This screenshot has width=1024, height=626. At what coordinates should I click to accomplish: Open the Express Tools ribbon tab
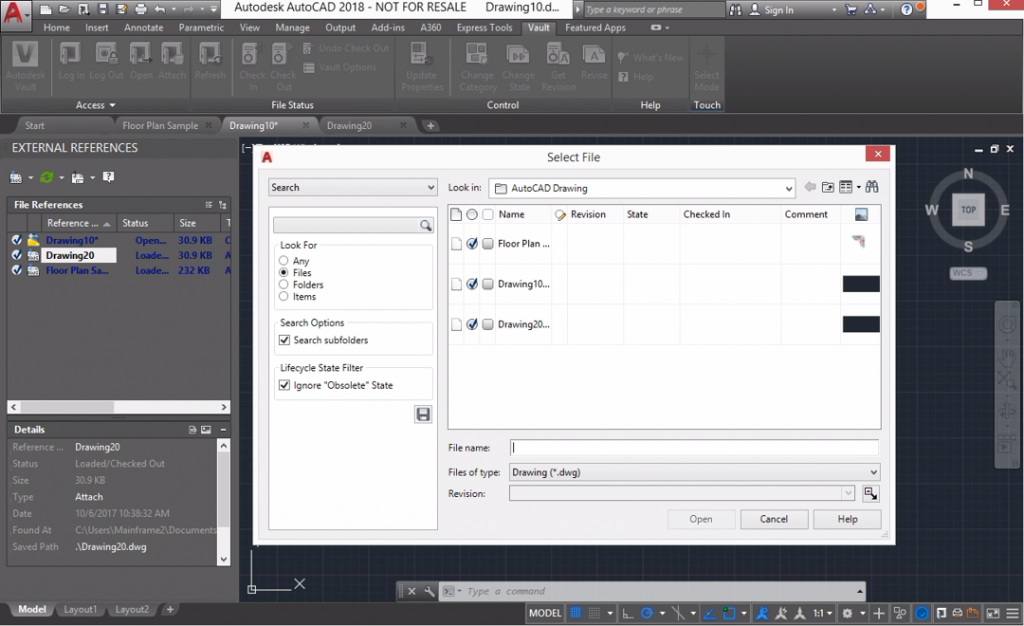[x=485, y=27]
